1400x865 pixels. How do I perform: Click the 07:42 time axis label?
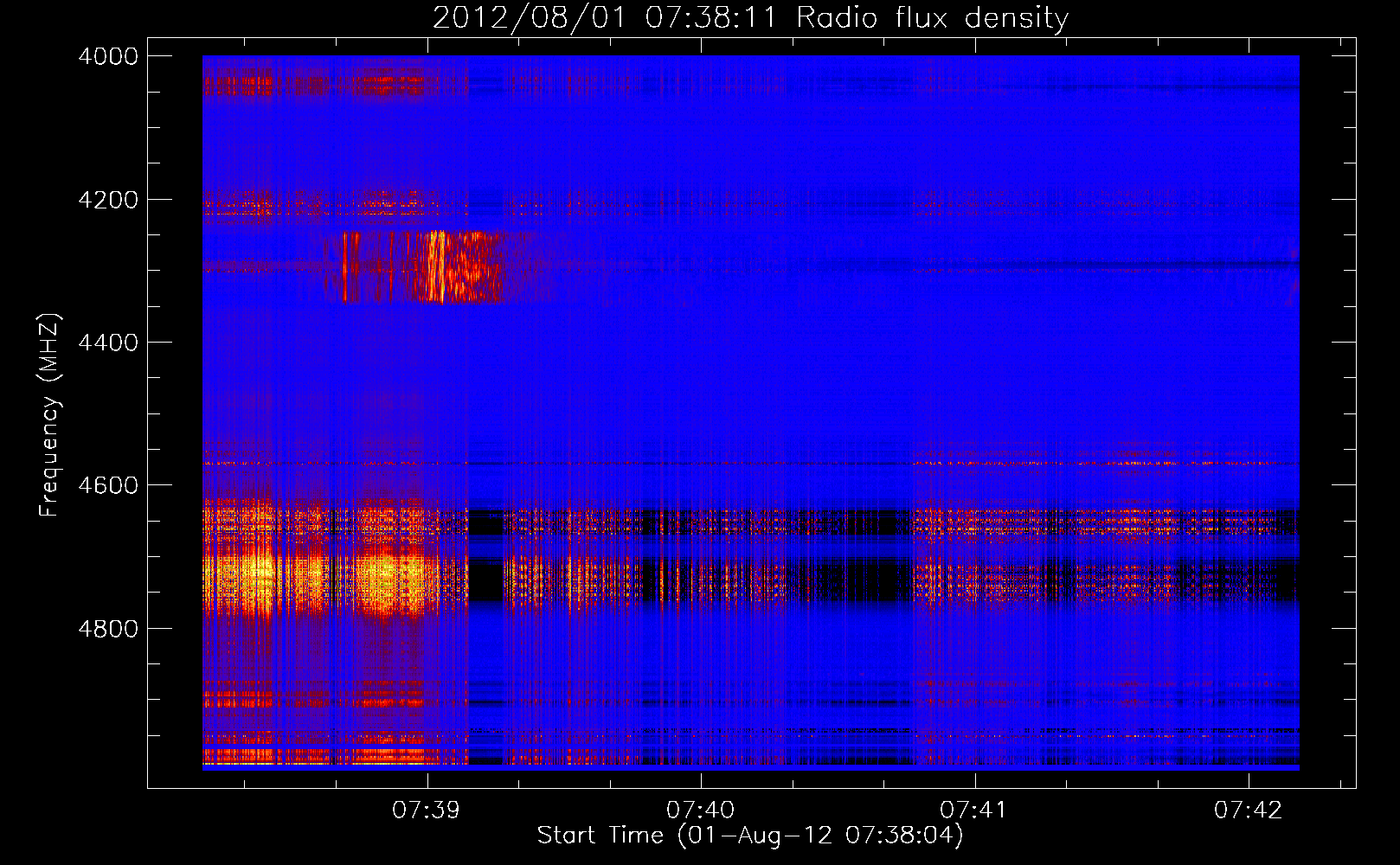point(1248,811)
